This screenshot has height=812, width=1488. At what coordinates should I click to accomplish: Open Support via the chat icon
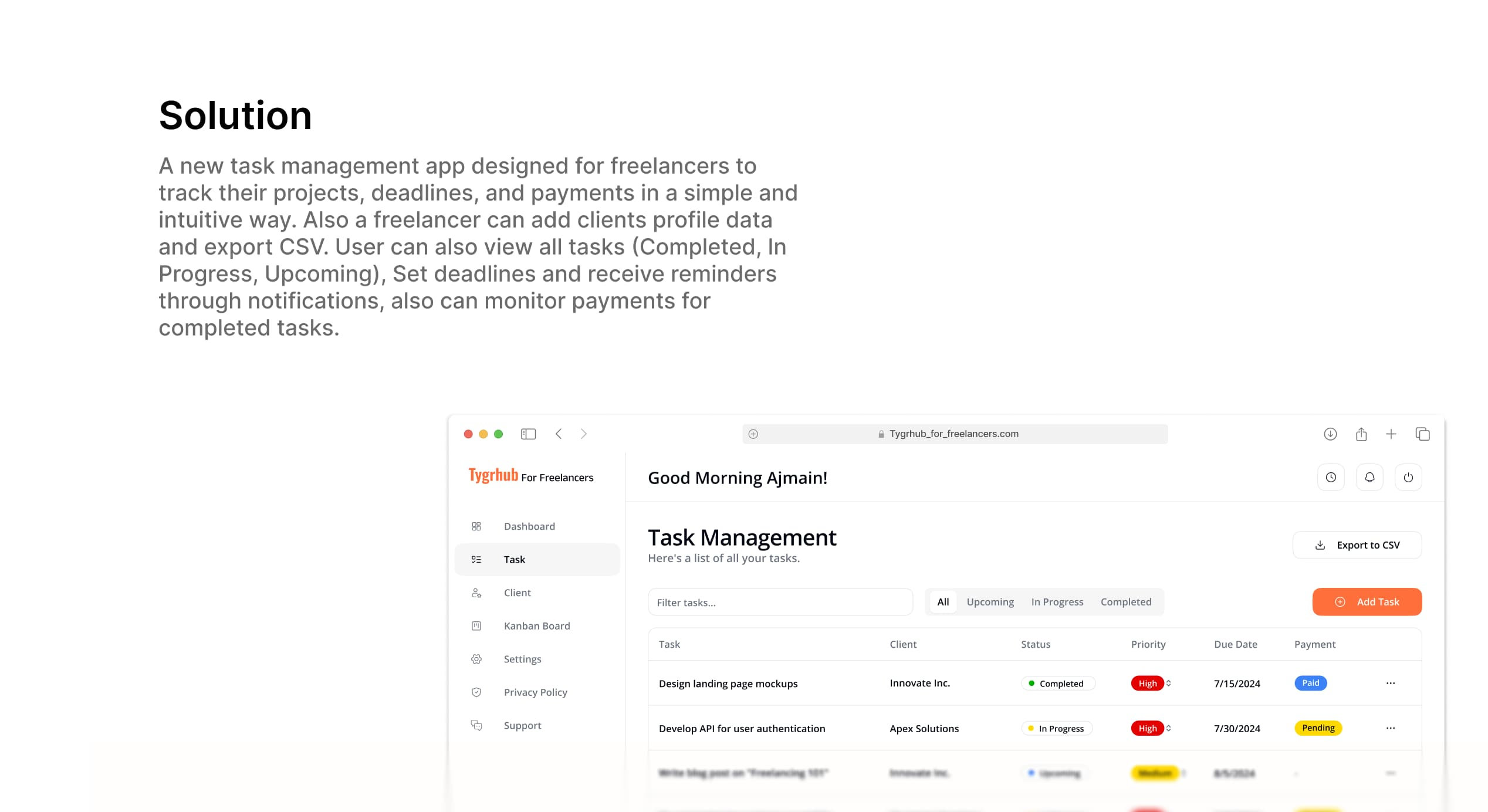[x=476, y=725]
